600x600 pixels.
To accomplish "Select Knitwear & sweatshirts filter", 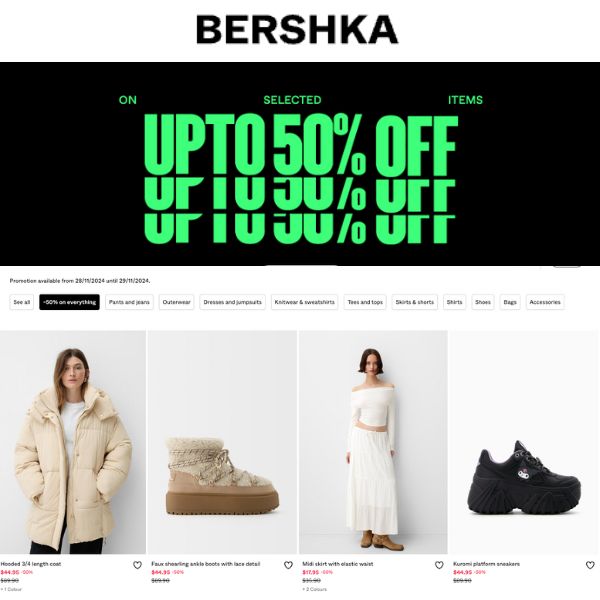I will coord(305,302).
